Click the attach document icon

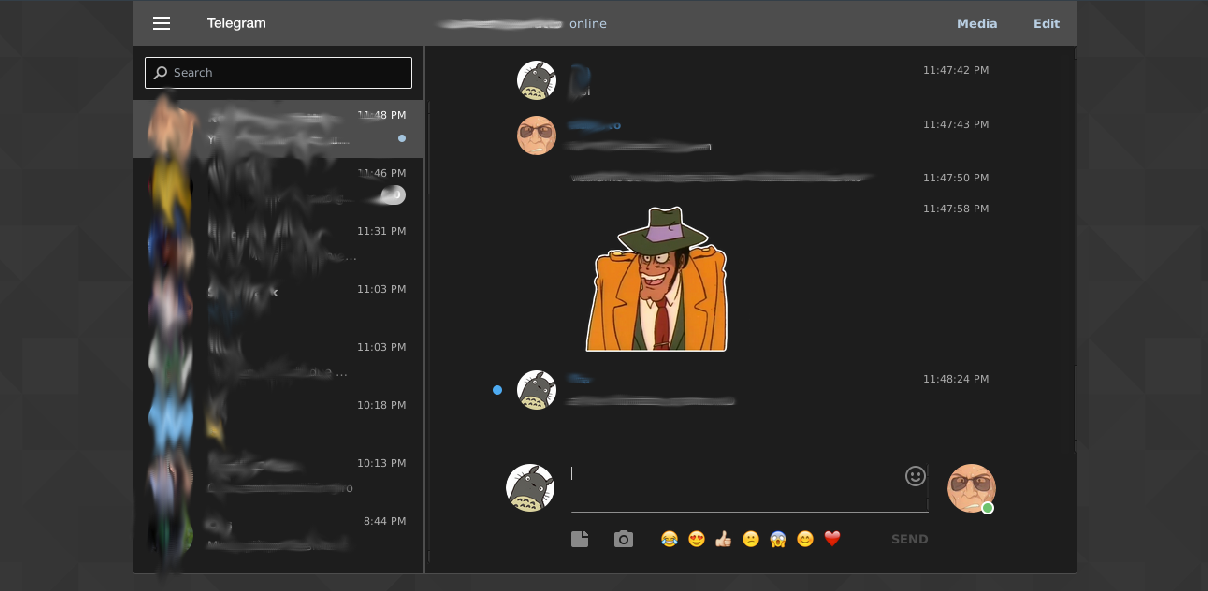pos(579,538)
